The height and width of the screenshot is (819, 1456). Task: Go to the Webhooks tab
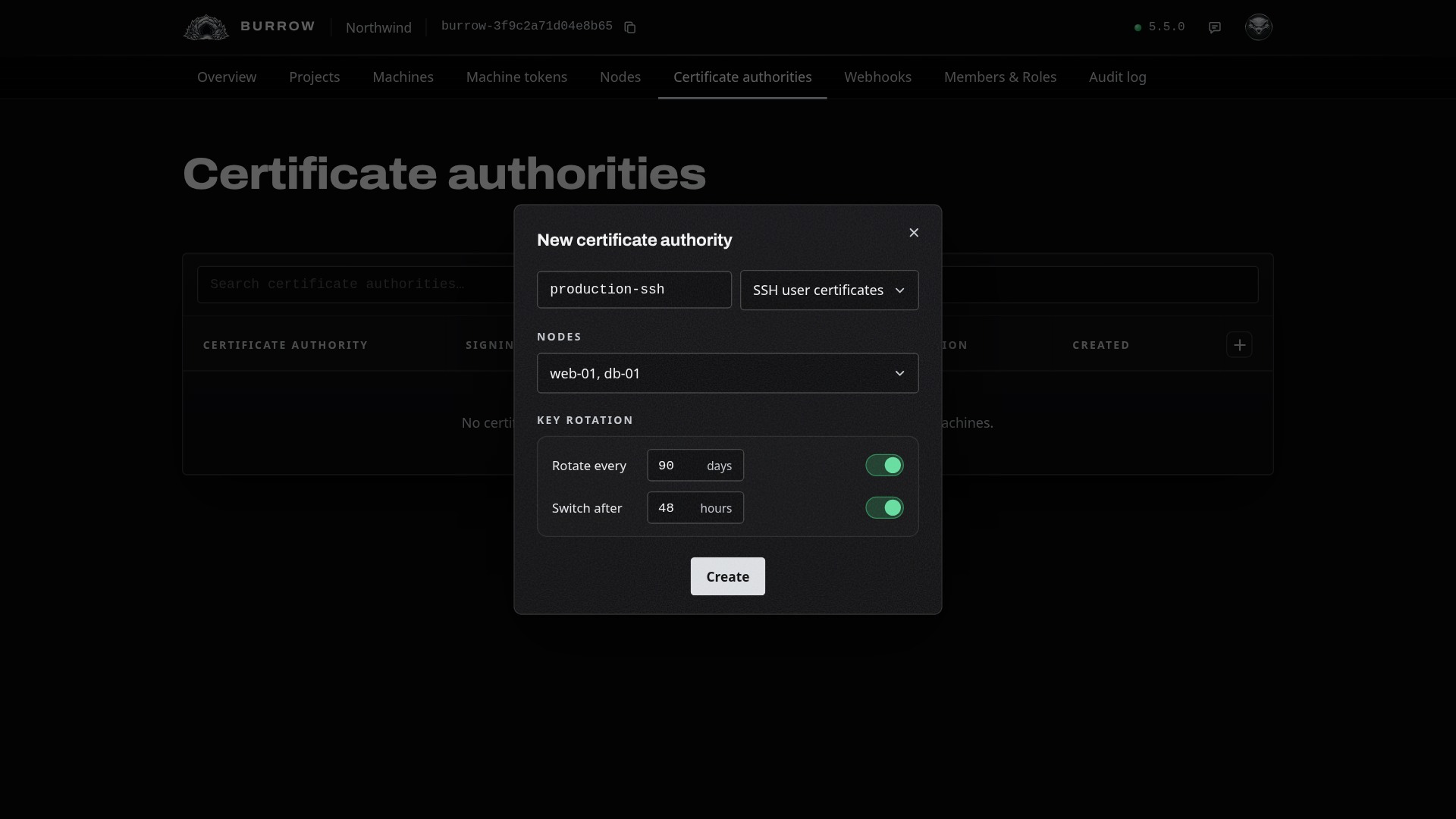click(x=877, y=77)
